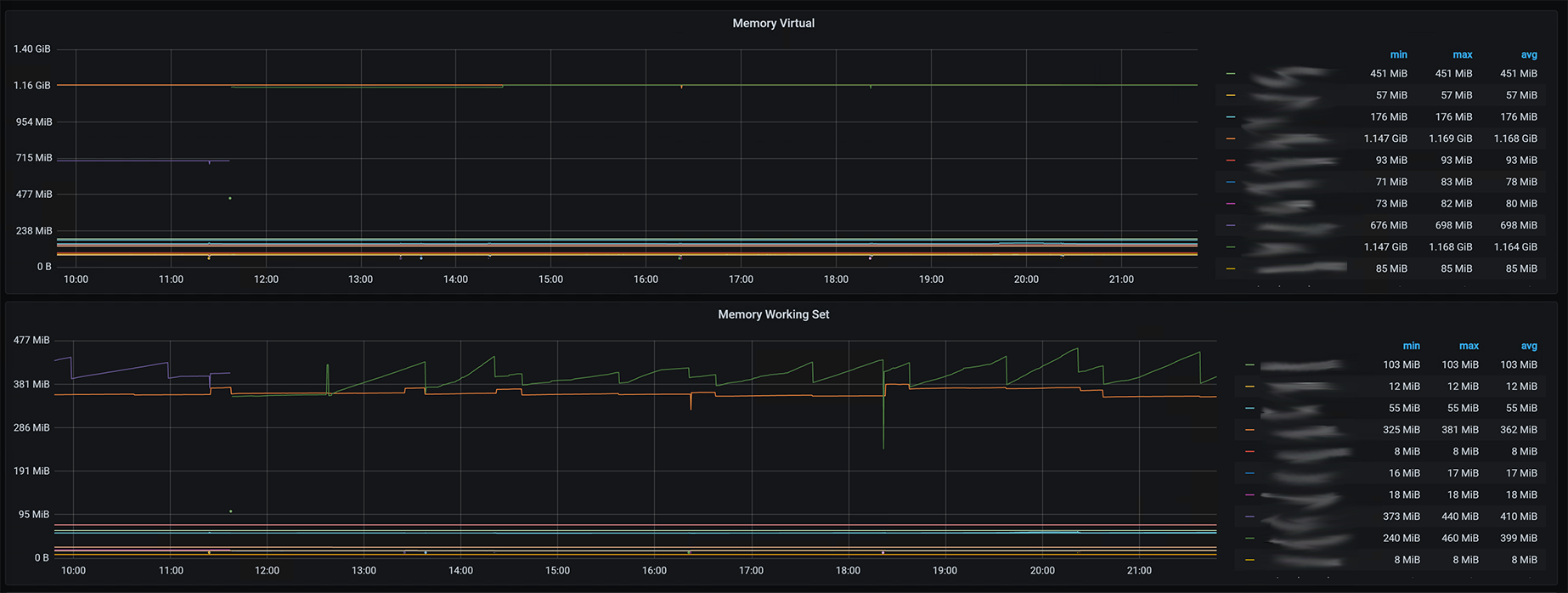Click the magenta swatch of the 18 MiB series
This screenshot has width=1568, height=593.
pyautogui.click(x=1249, y=494)
